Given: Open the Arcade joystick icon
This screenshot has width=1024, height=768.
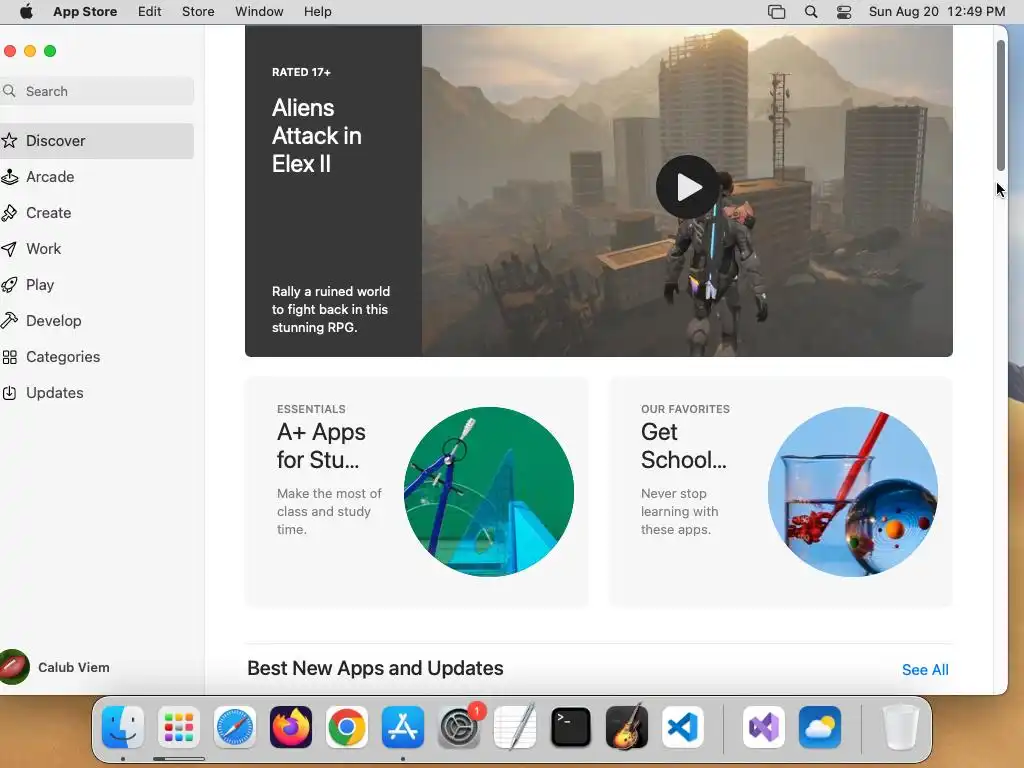Looking at the screenshot, I should [x=9, y=176].
